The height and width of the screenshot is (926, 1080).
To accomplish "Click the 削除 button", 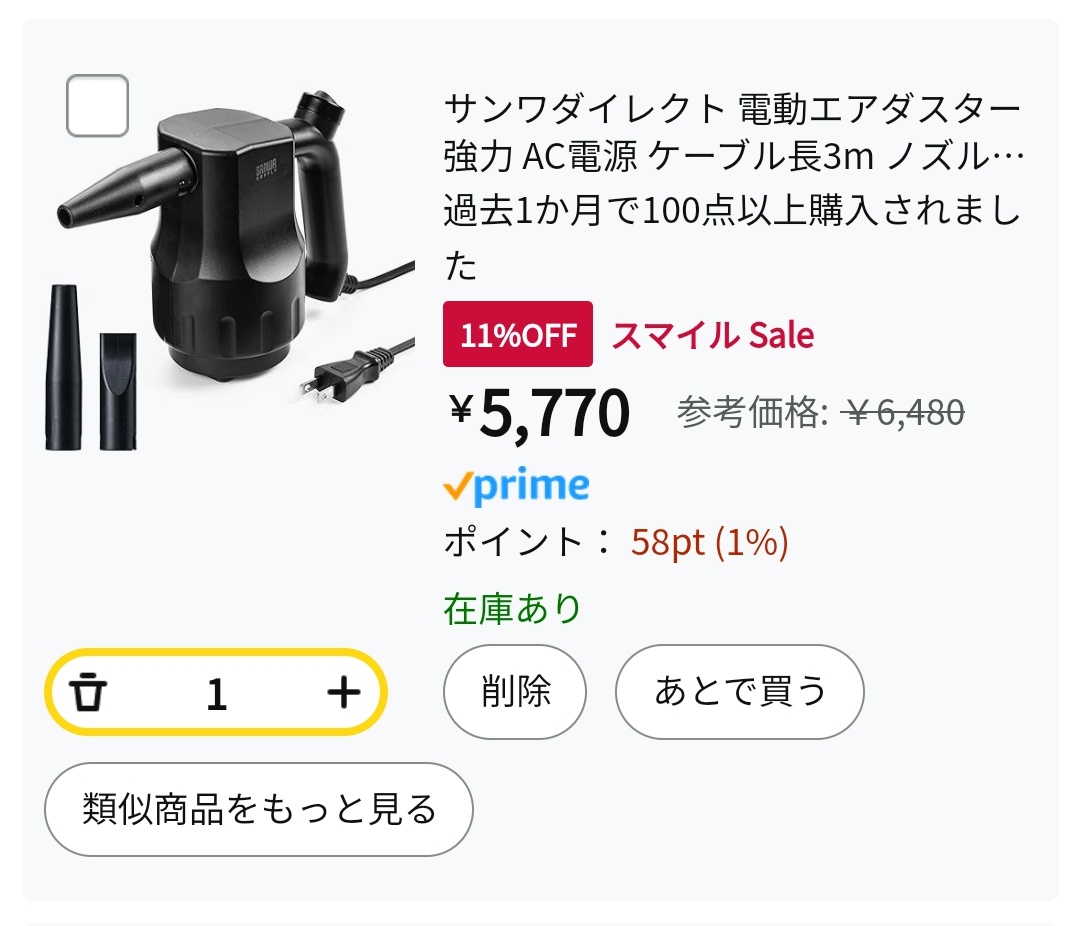I will (x=515, y=692).
